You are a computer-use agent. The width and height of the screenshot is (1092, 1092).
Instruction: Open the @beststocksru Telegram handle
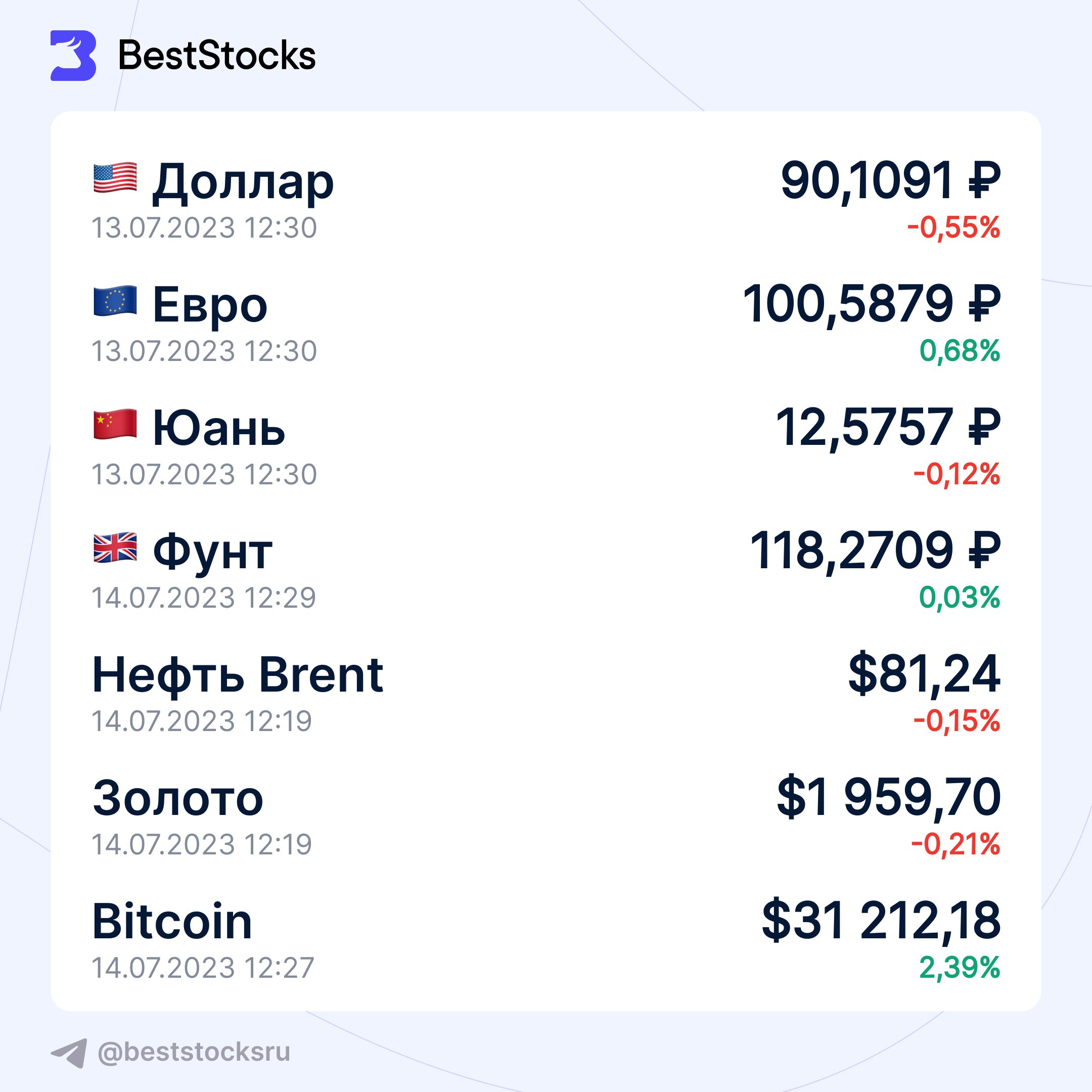pos(194,1052)
